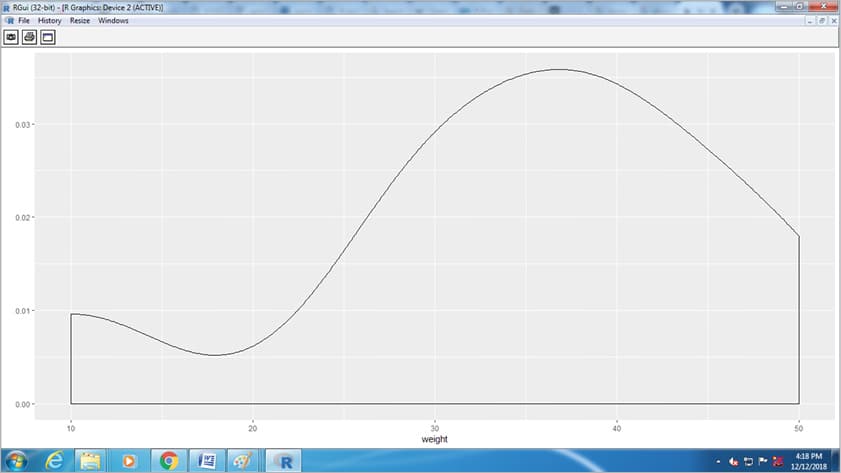Image resolution: width=841 pixels, height=473 pixels.
Task: Click the R application taskbar button
Action: [x=285, y=460]
